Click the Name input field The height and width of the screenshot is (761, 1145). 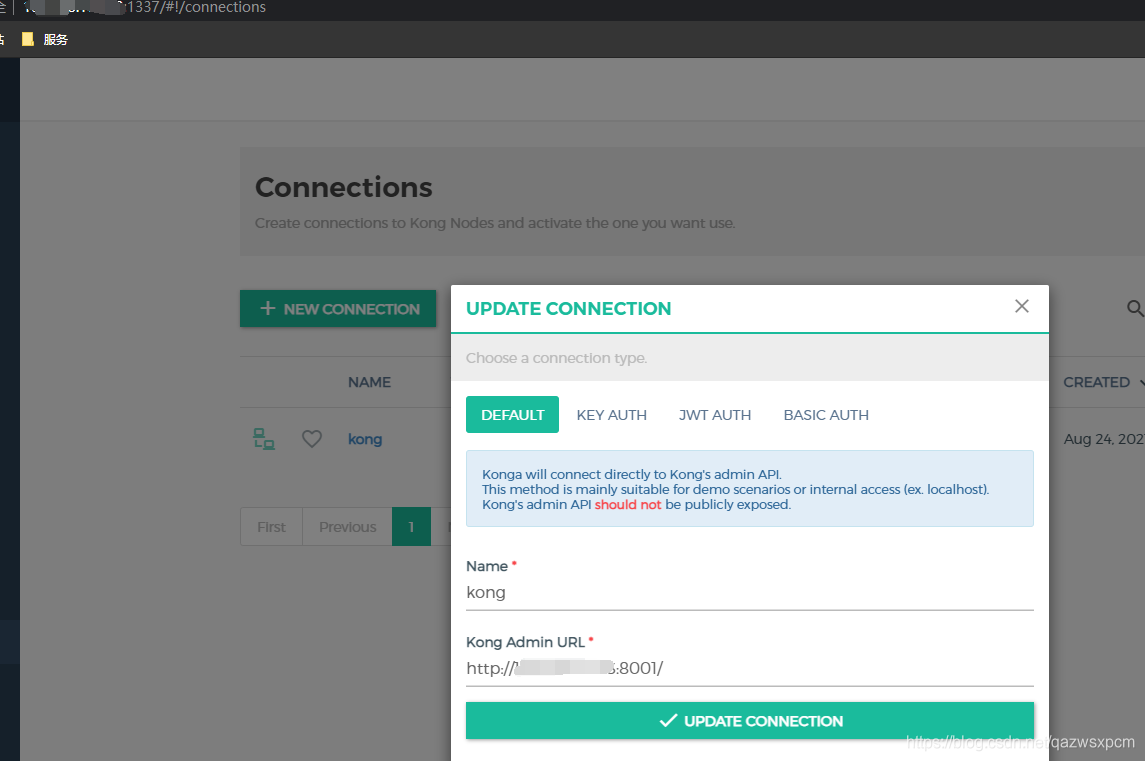point(750,593)
